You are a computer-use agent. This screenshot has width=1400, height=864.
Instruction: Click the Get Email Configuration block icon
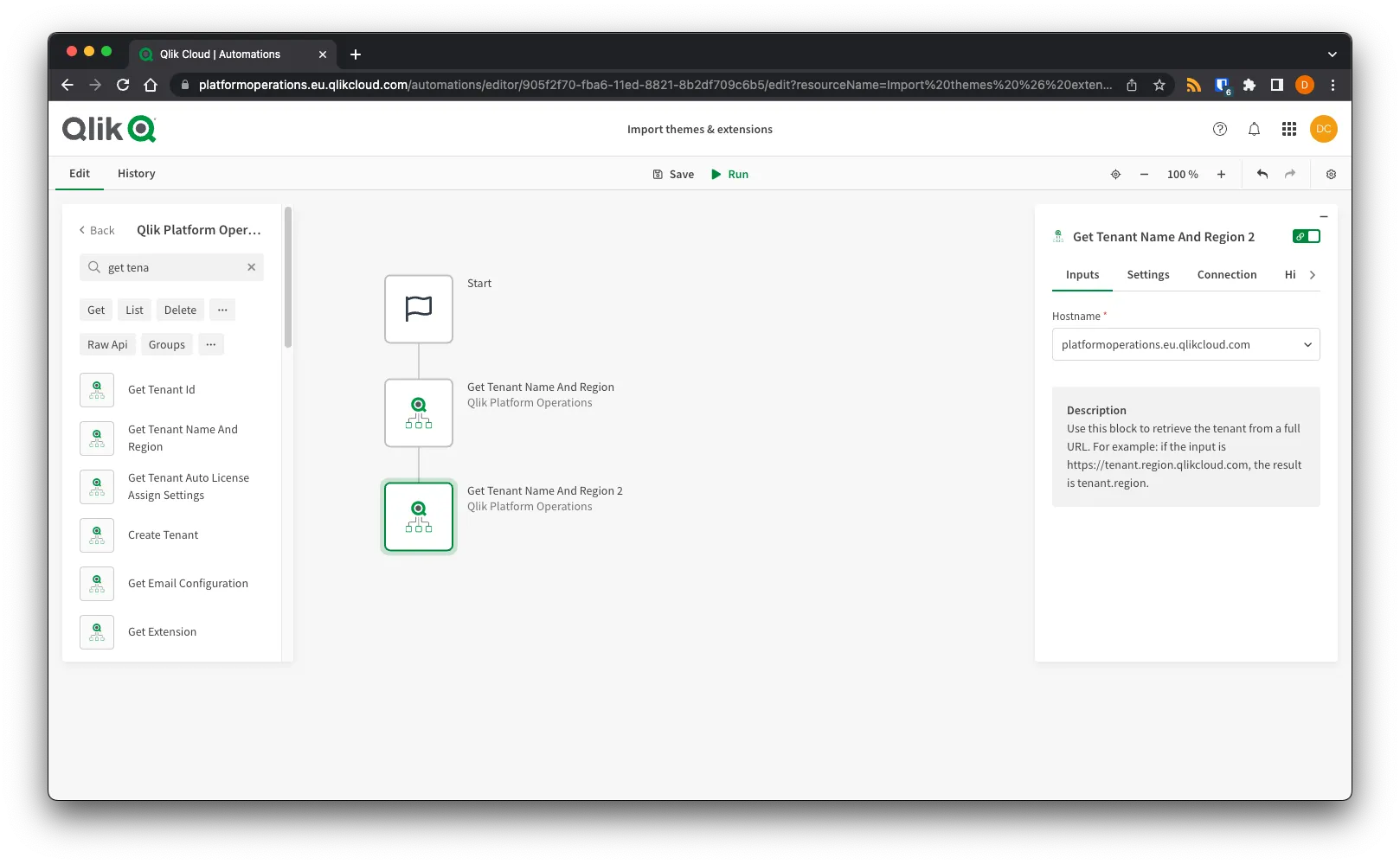[x=96, y=583]
